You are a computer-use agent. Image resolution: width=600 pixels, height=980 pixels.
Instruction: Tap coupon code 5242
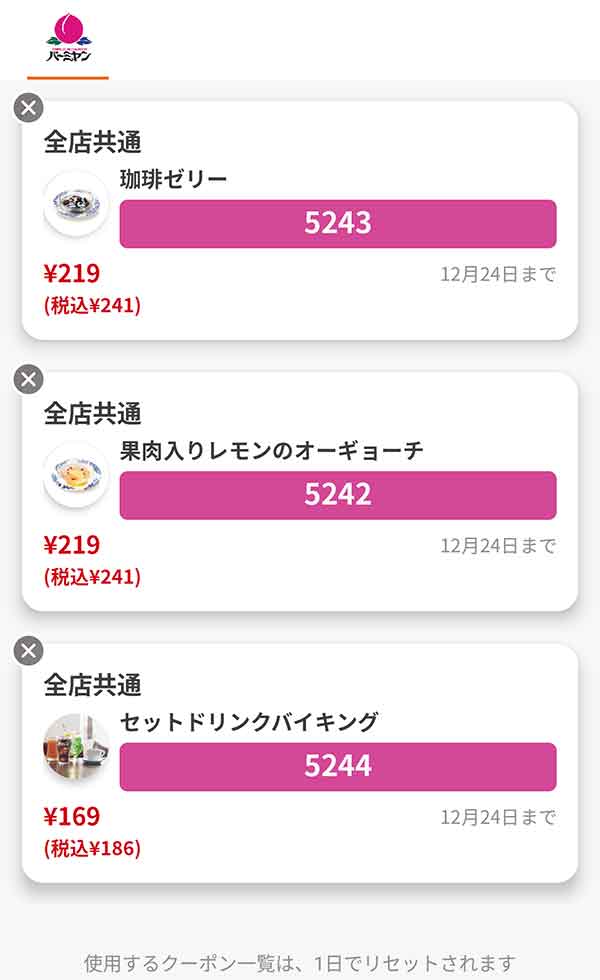point(337,494)
